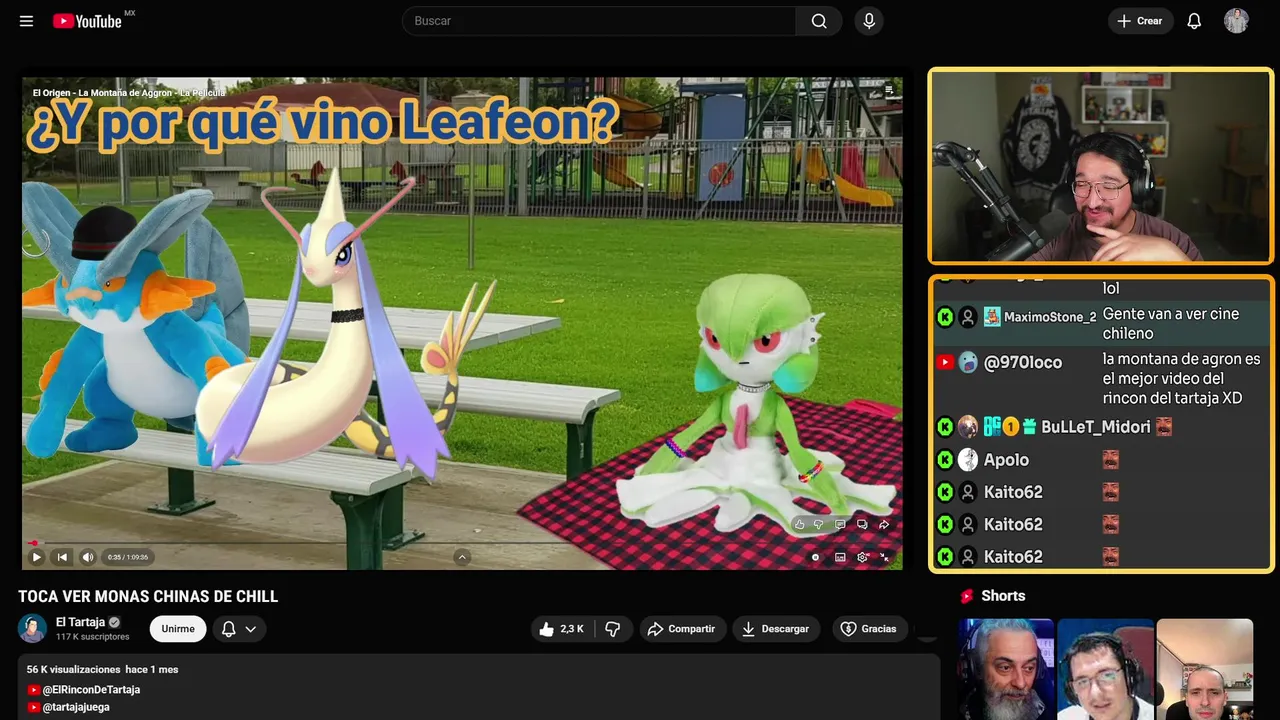Open middle Shorts thumbnail with headset man
This screenshot has height=720, width=1280.
click(1105, 669)
